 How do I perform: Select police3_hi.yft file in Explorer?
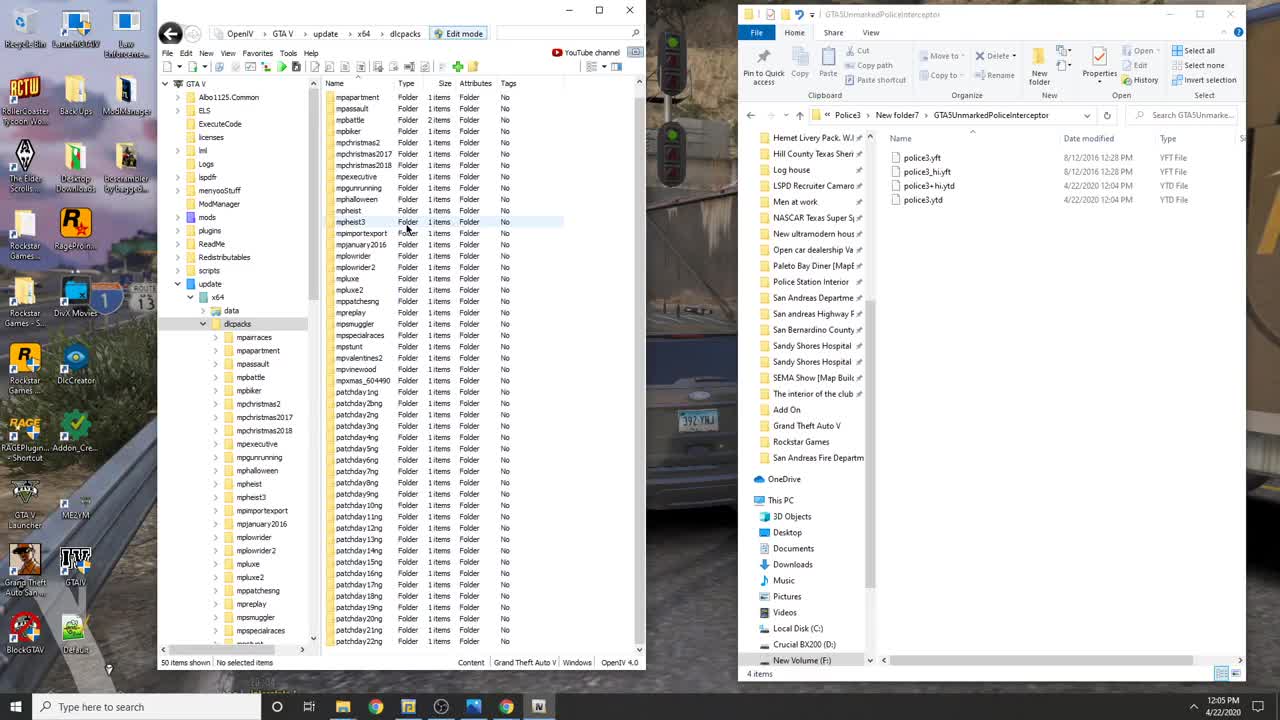tap(927, 172)
